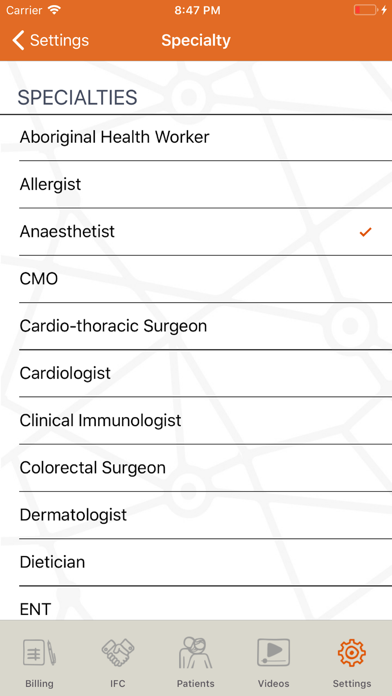Choose Dermatologist from the specialties
Viewport: 392px width, 696px height.
tap(196, 515)
